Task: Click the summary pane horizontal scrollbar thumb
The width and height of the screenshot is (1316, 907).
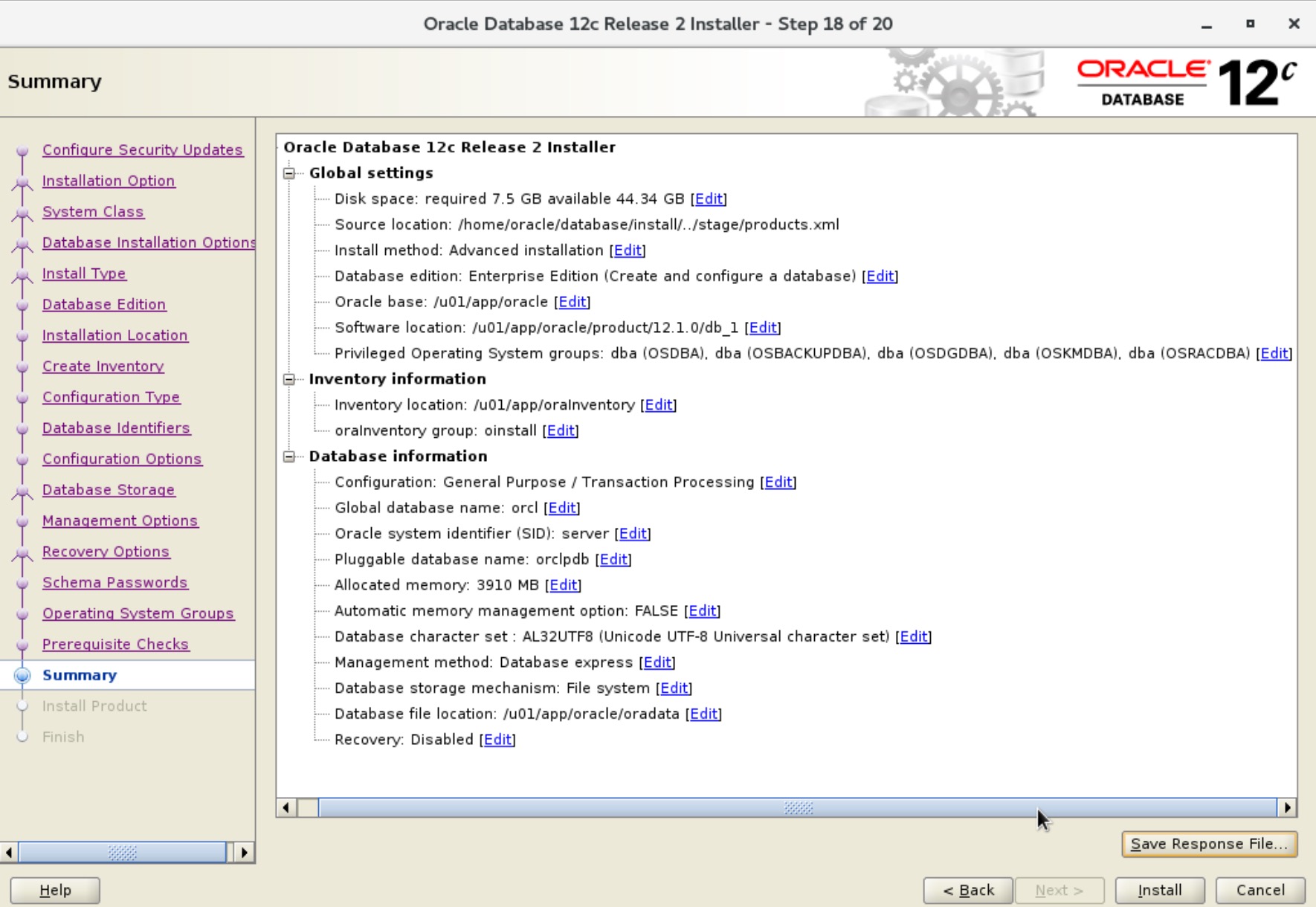Action: click(798, 807)
